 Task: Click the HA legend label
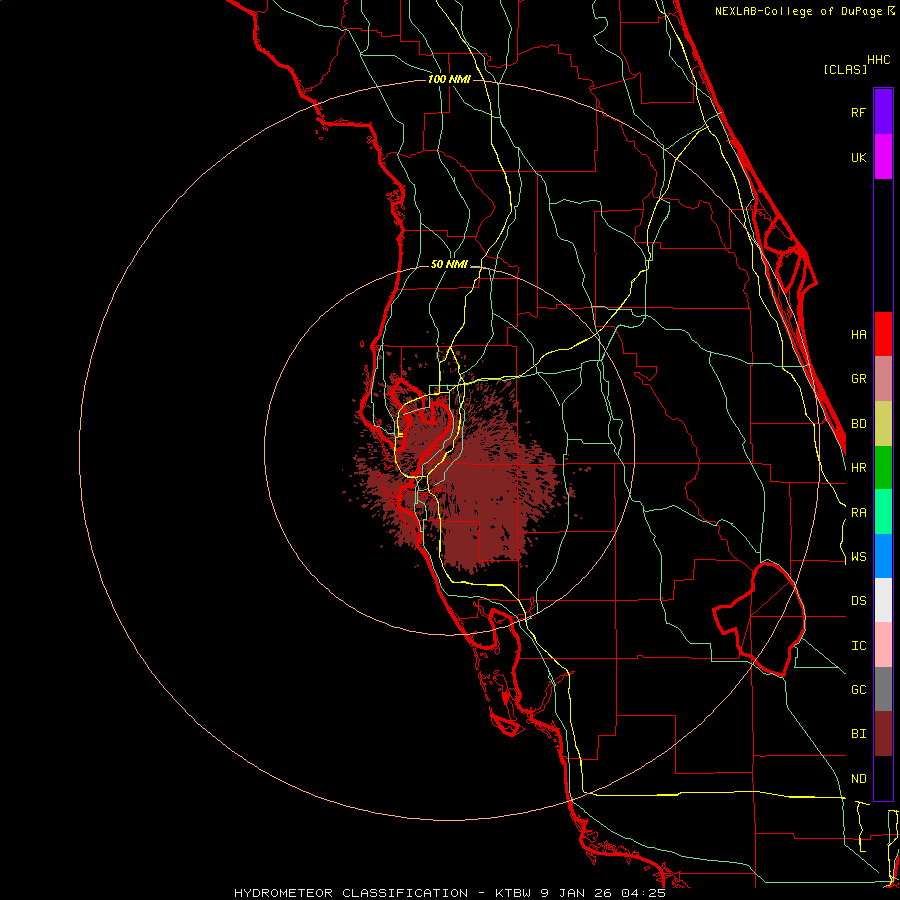pos(858,335)
